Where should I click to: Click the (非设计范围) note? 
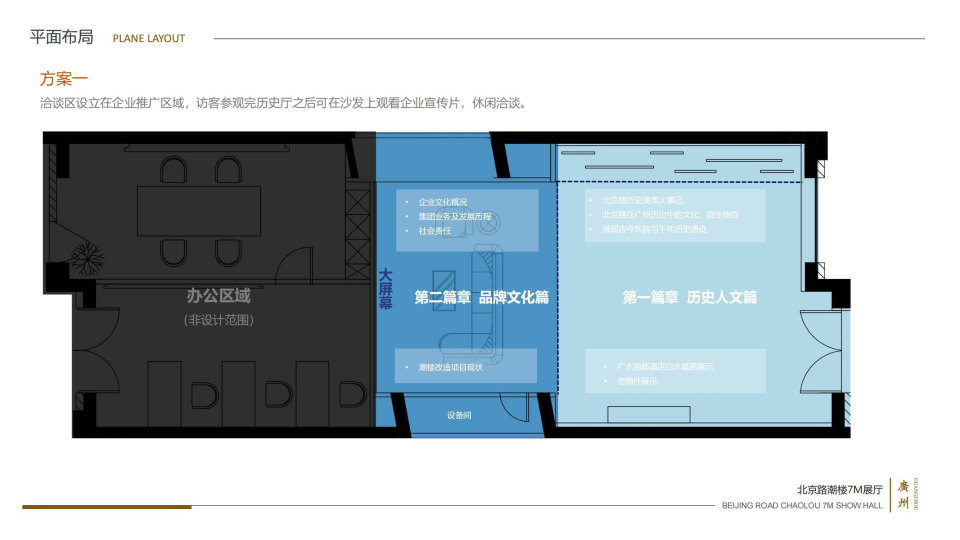219,320
